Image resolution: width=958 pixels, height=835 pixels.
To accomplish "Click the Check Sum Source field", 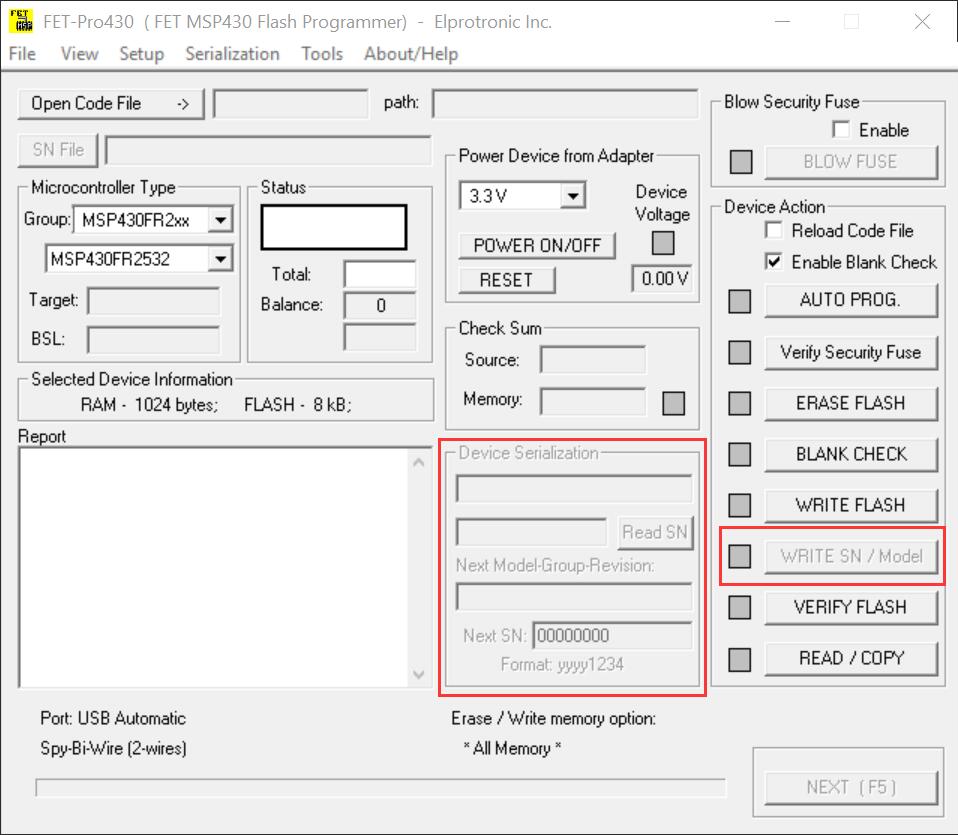I will (593, 360).
